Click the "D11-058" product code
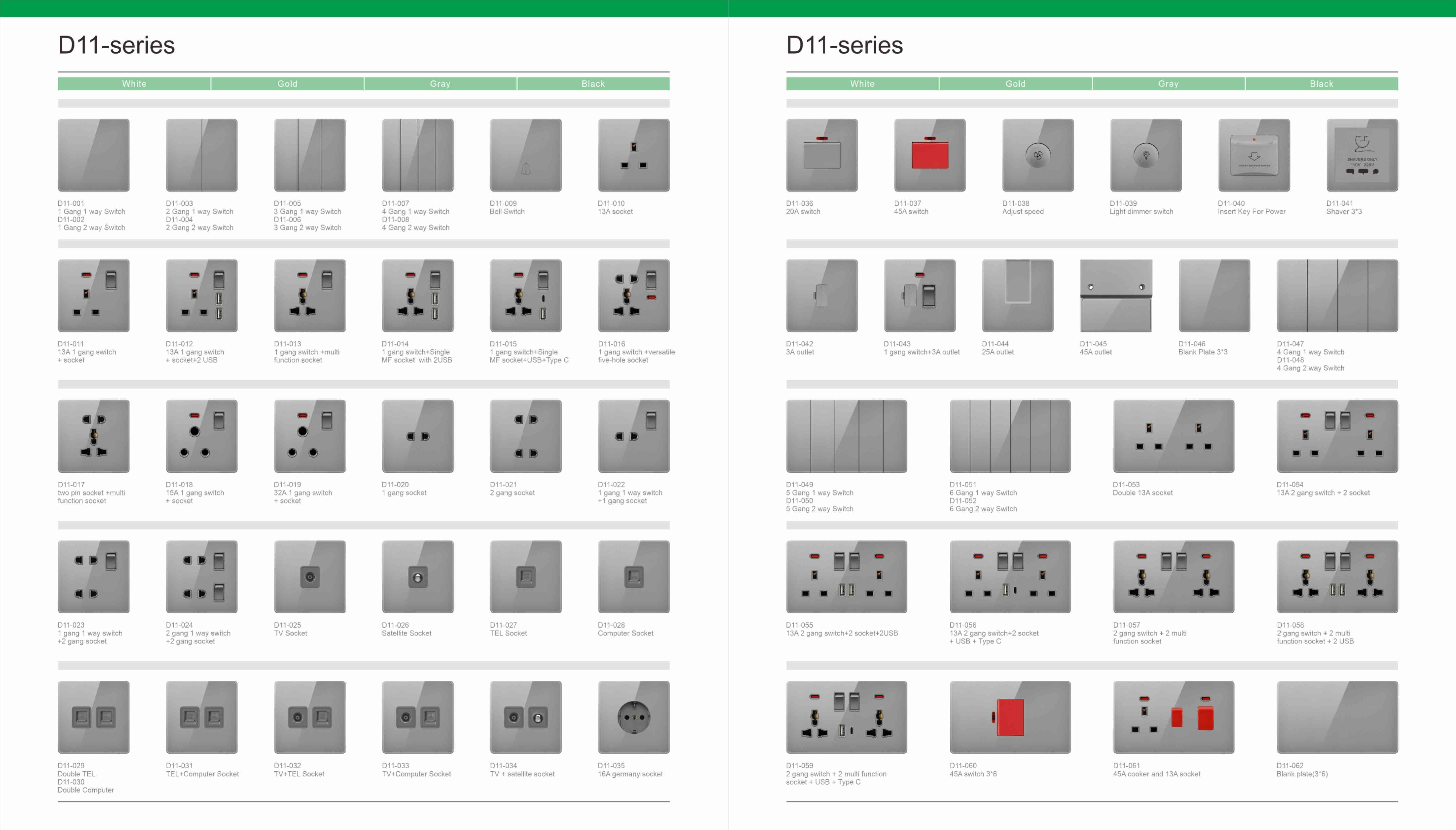This screenshot has height=830, width=1456. [x=1291, y=625]
